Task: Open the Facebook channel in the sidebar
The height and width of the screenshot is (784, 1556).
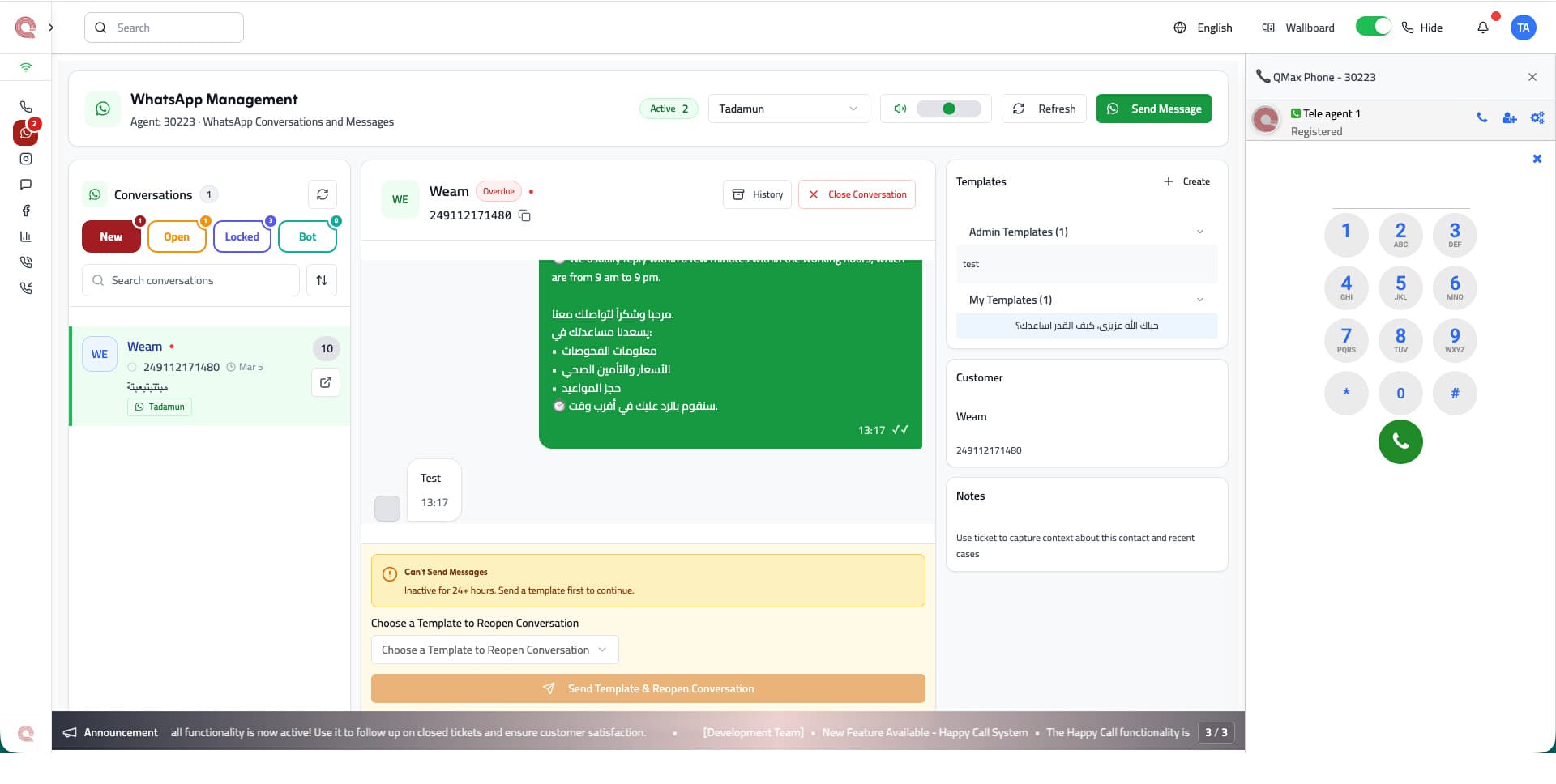Action: pos(25,211)
